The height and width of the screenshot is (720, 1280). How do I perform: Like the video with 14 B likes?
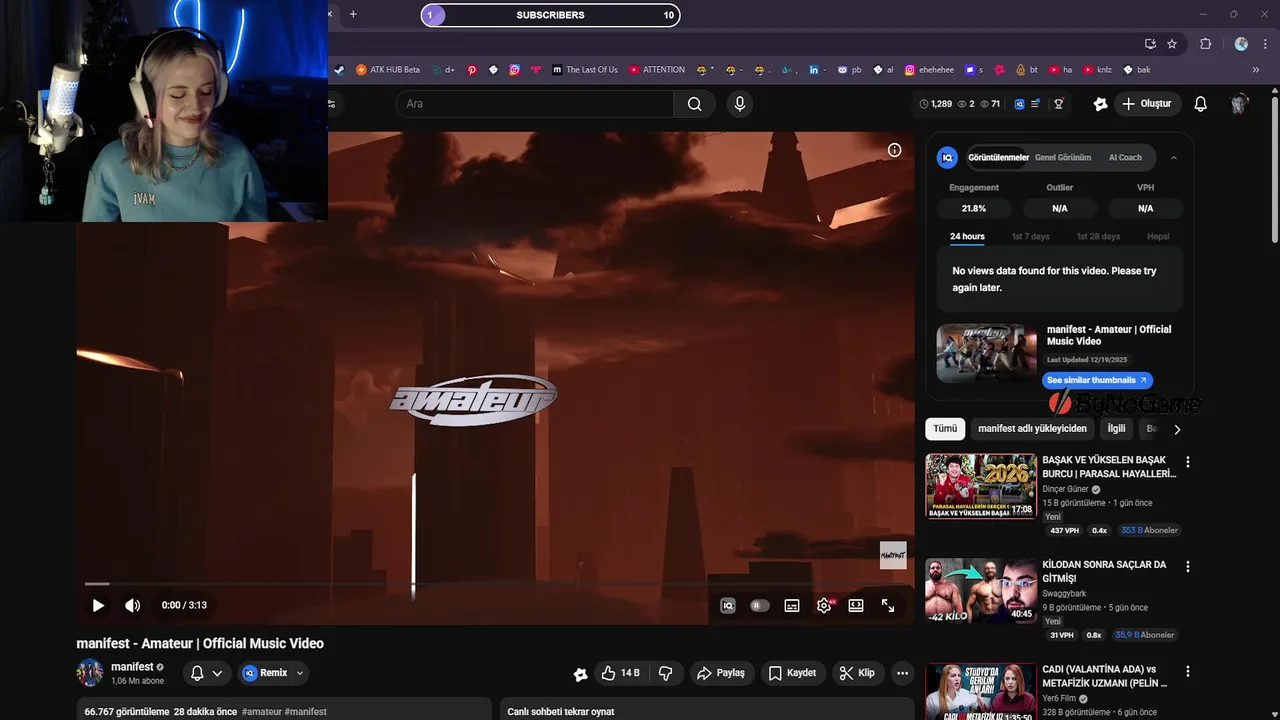click(620, 673)
